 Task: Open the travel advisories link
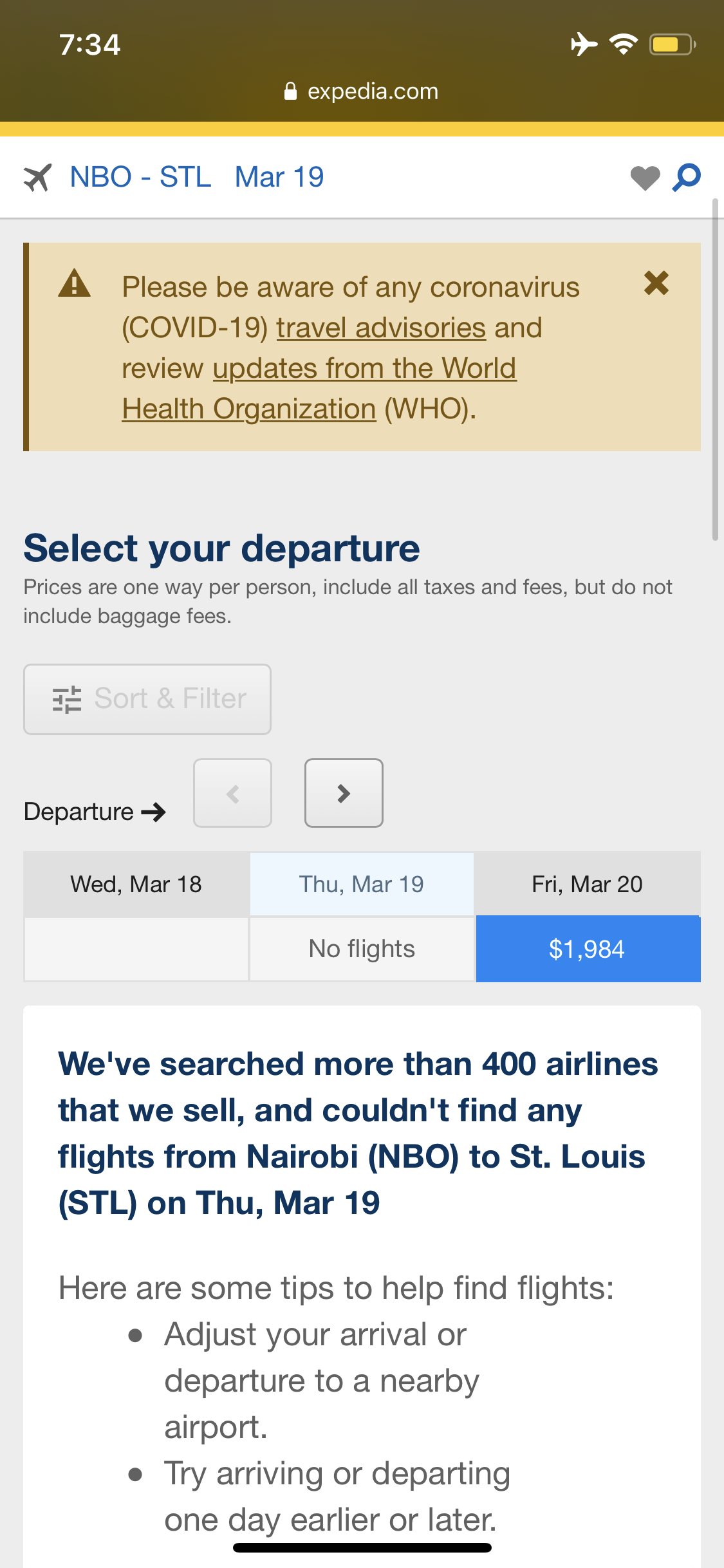tap(381, 328)
